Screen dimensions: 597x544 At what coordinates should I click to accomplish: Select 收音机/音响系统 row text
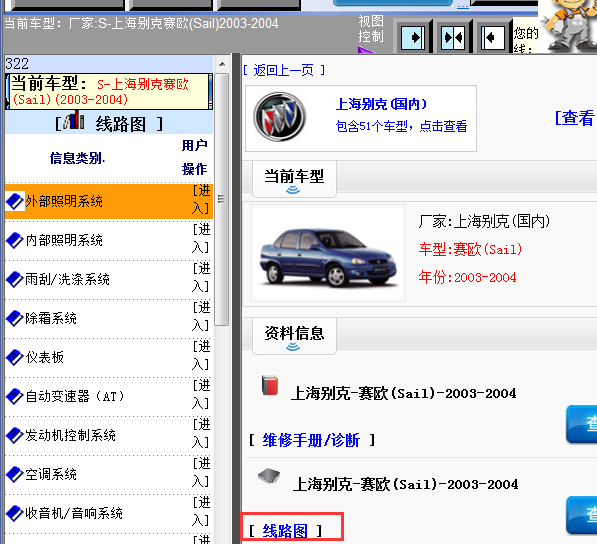[74, 513]
